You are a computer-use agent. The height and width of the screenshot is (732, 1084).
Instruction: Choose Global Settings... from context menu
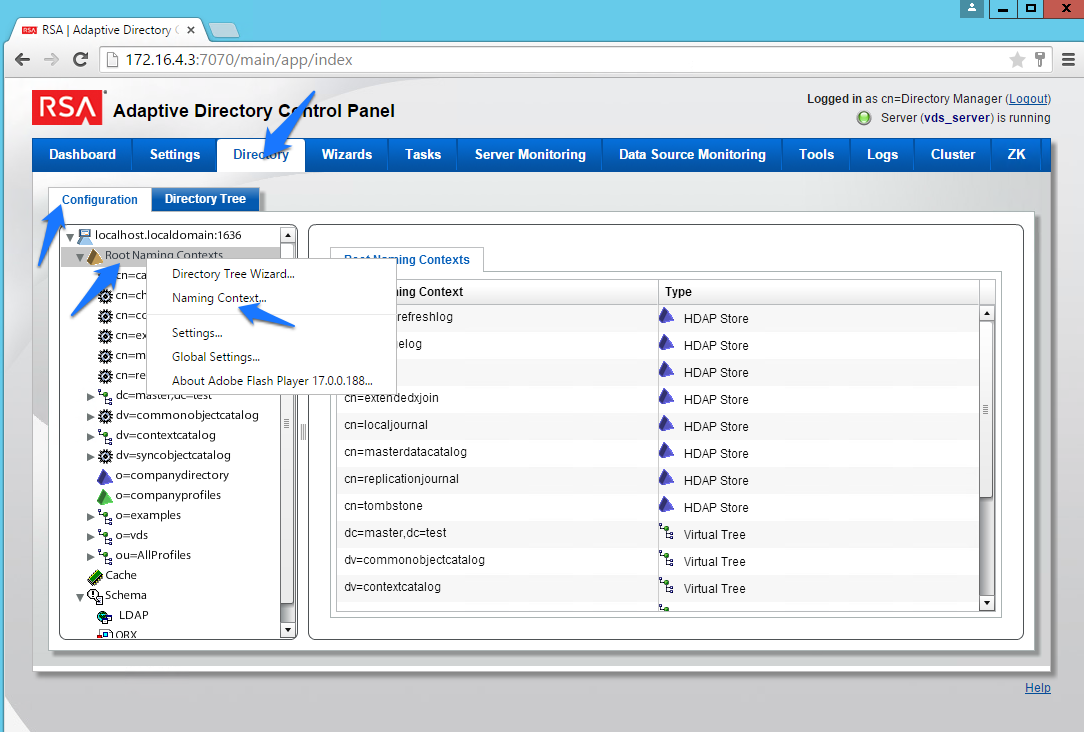[271, 357]
